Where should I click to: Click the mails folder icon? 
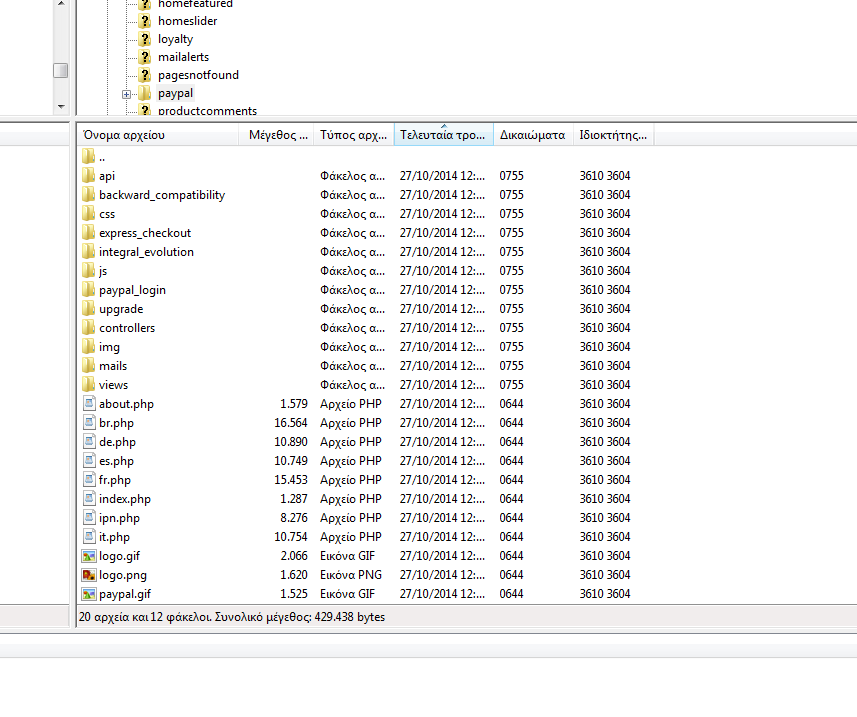click(x=89, y=366)
